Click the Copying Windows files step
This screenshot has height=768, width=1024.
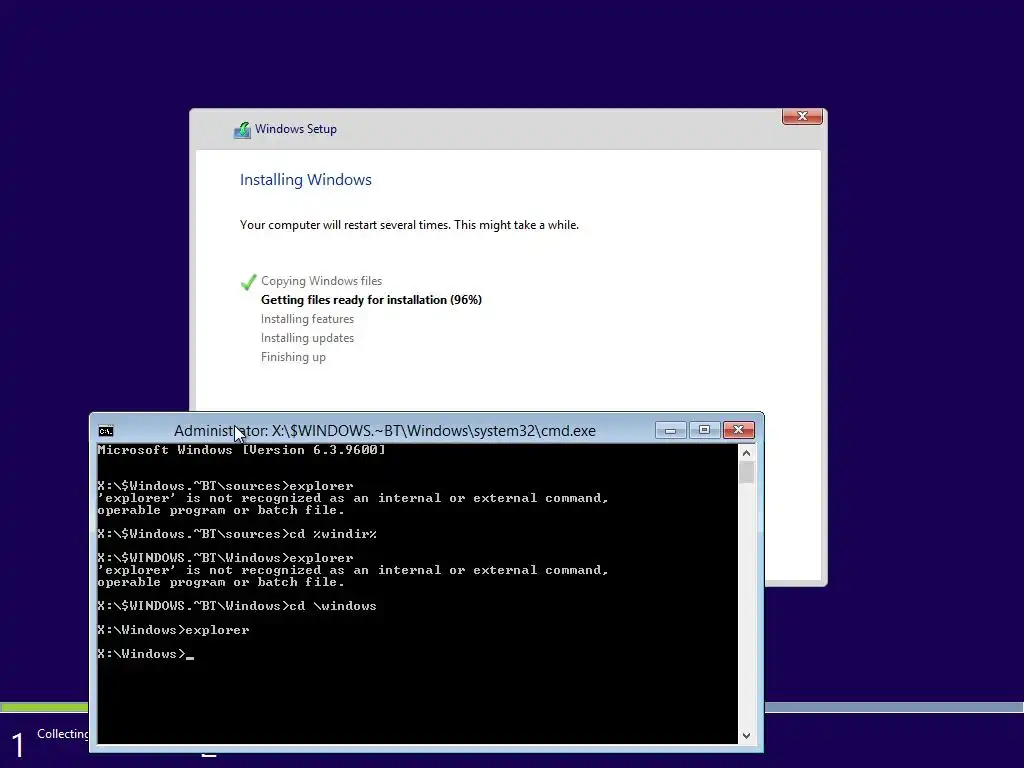tap(321, 281)
